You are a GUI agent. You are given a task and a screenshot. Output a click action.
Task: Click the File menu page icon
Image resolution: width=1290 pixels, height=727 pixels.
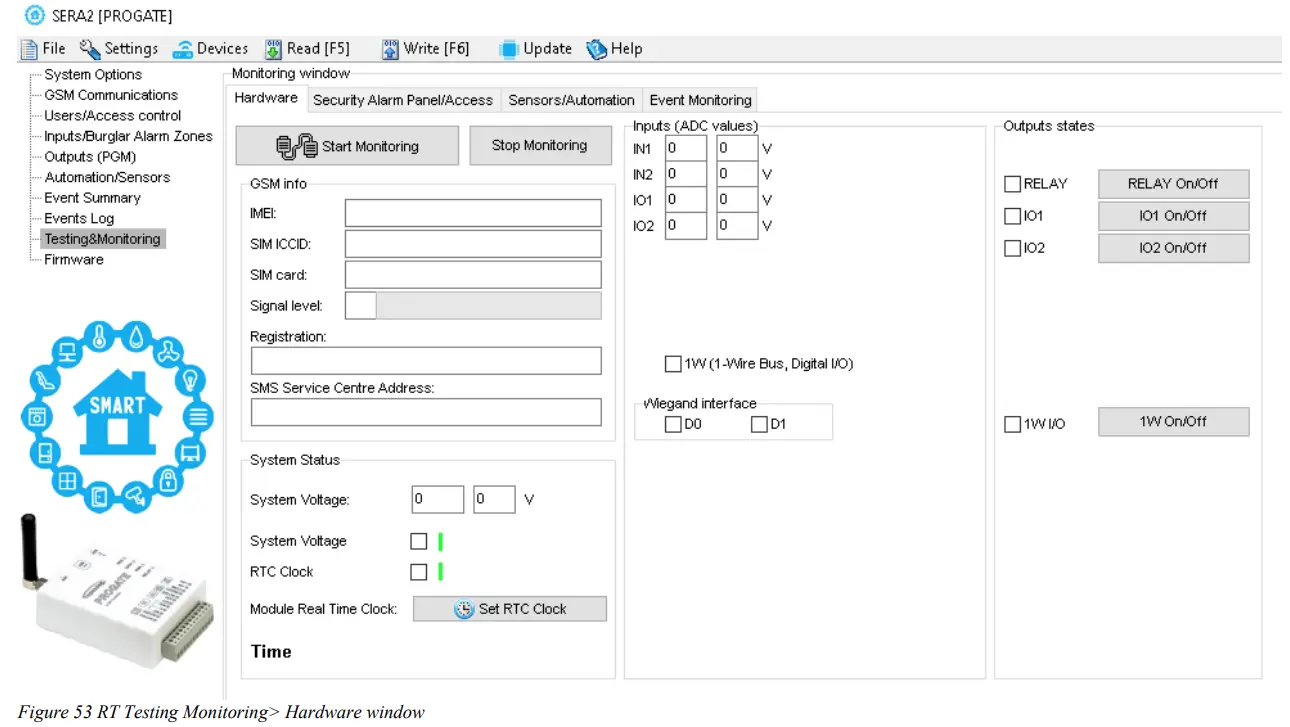(x=29, y=49)
